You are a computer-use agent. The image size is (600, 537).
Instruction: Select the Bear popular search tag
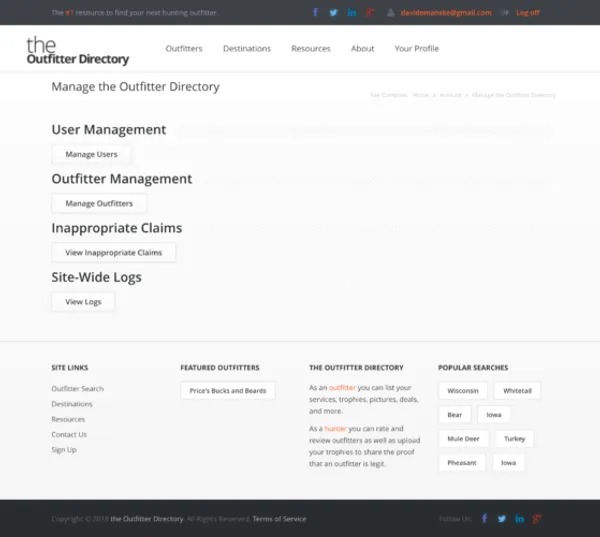pyautogui.click(x=455, y=415)
